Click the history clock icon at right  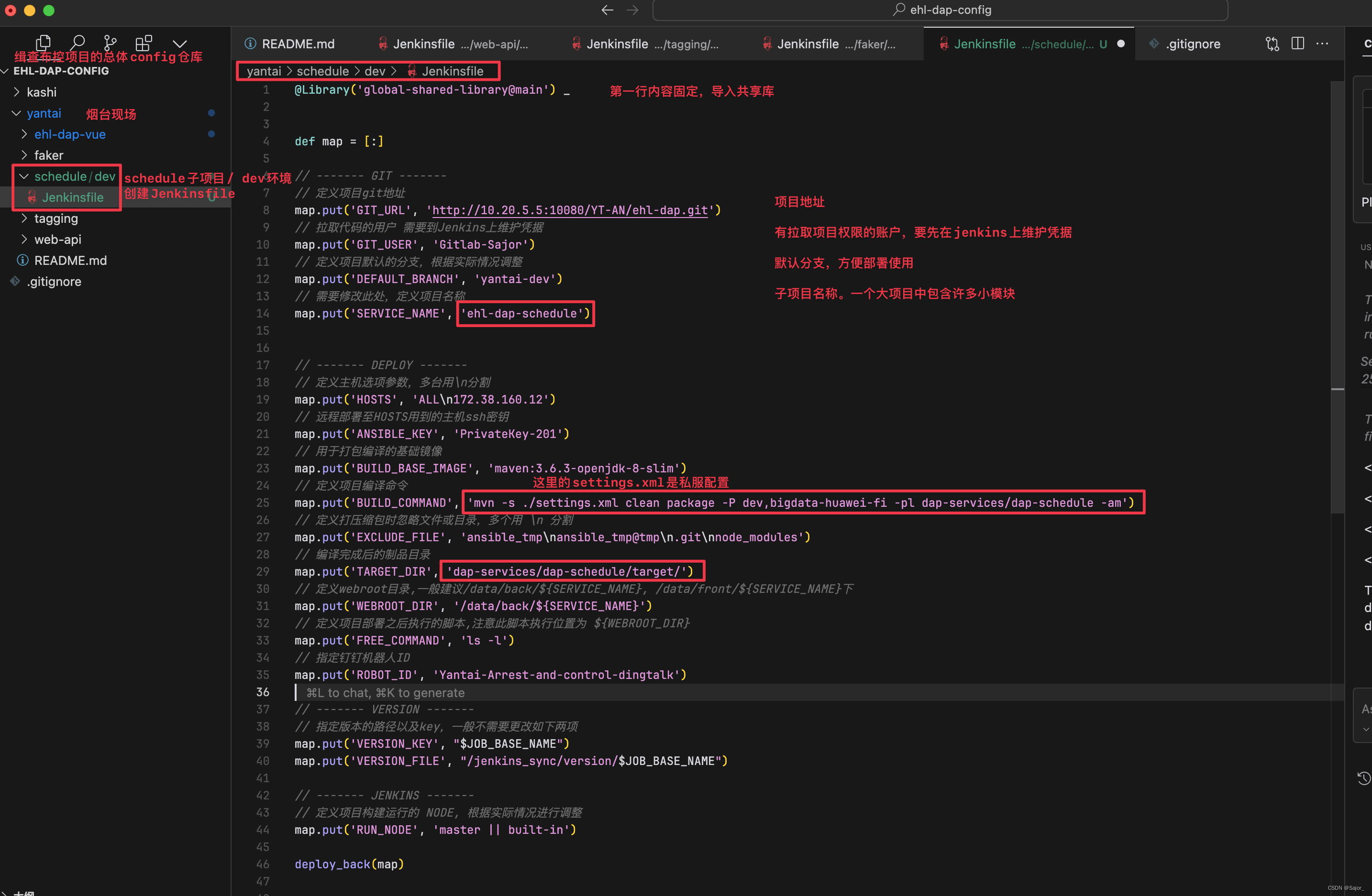(1363, 778)
